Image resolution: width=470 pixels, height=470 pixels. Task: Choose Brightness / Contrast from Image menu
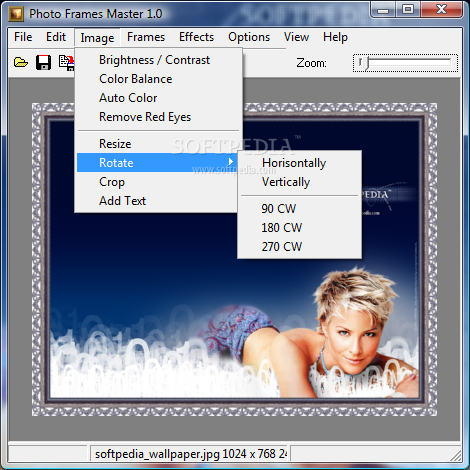click(159, 60)
